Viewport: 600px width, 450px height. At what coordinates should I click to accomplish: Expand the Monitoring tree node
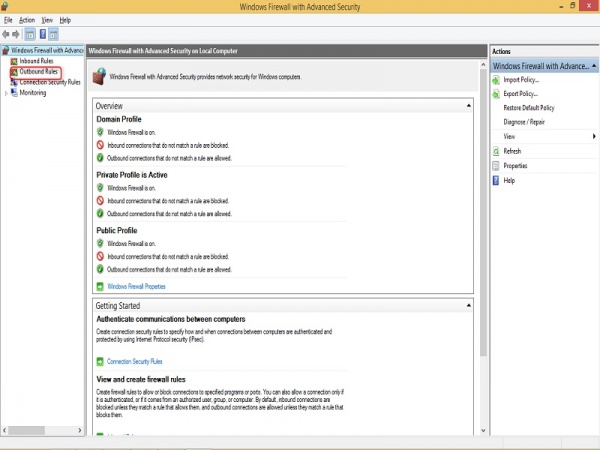point(6,93)
